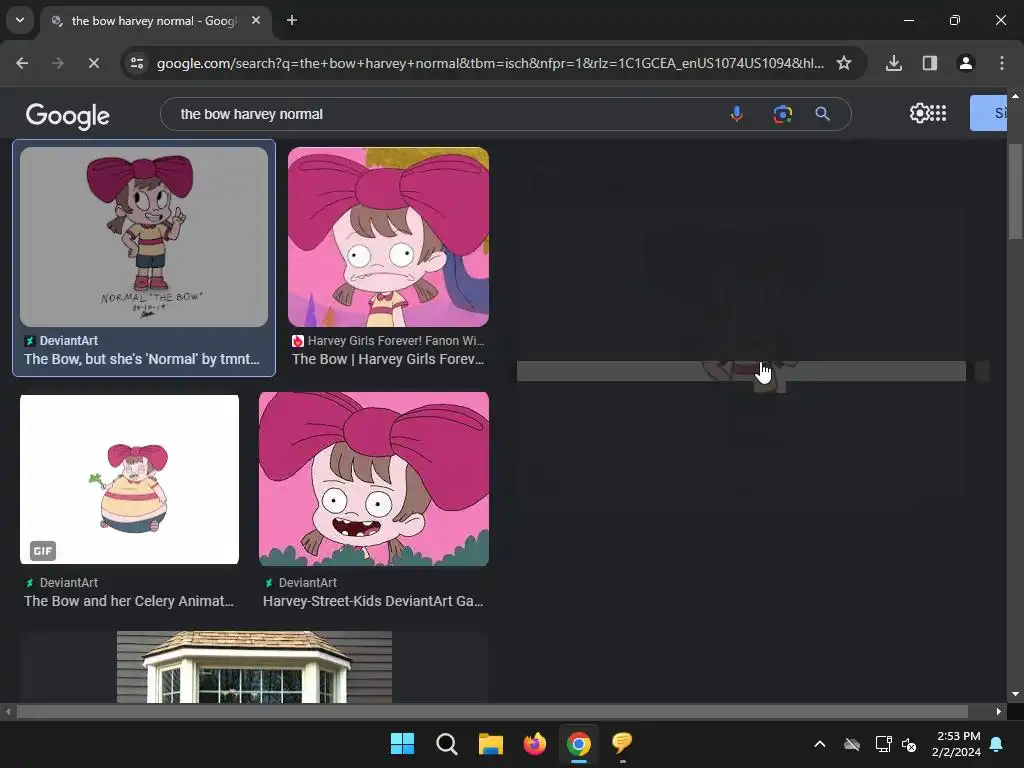This screenshot has width=1024, height=768.
Task: Click the page's vertical scrollbar thumb
Action: pos(1015,191)
